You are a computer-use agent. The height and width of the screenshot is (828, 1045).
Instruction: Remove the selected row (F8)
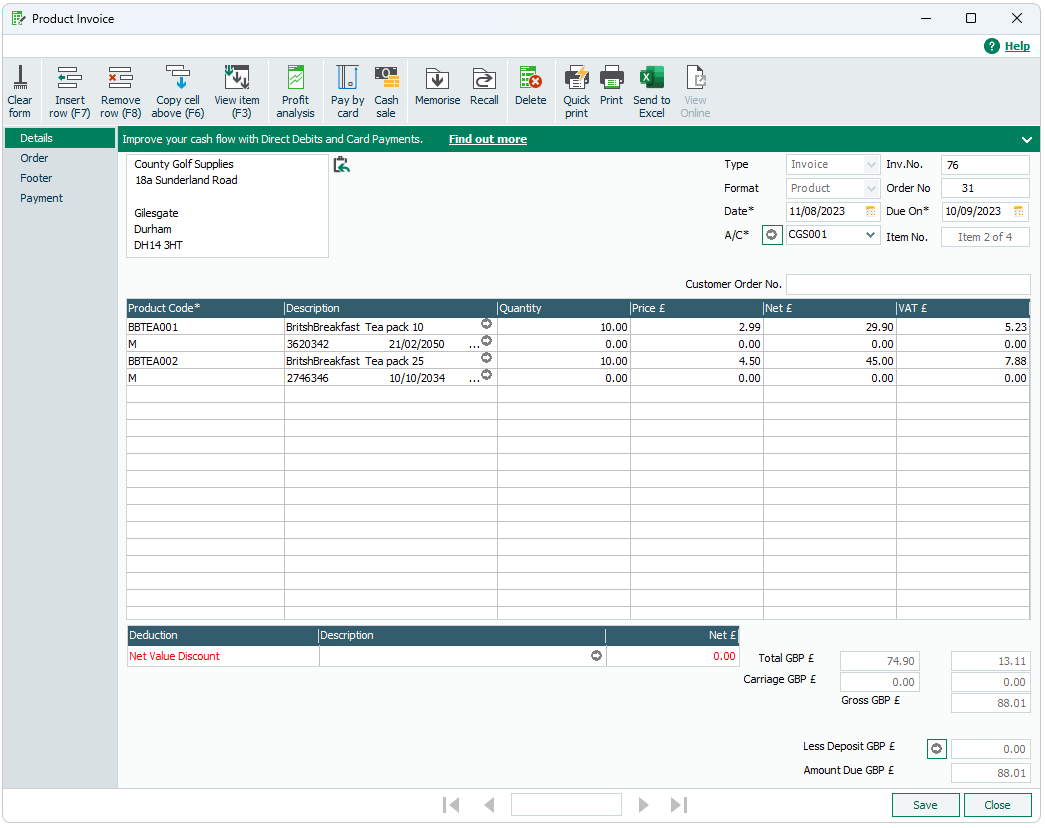pyautogui.click(x=120, y=90)
